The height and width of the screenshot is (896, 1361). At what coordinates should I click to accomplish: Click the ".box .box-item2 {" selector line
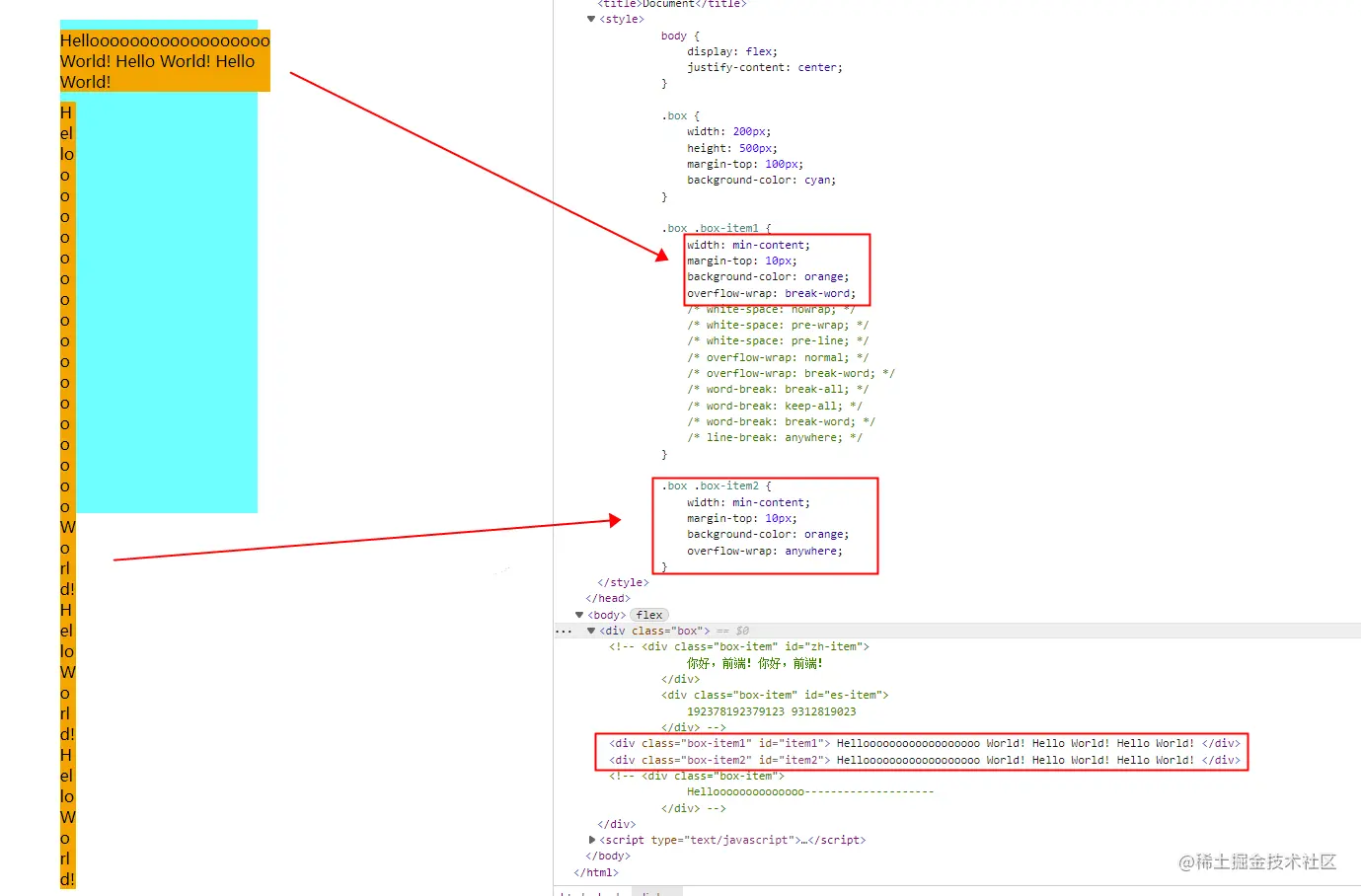[x=717, y=485]
